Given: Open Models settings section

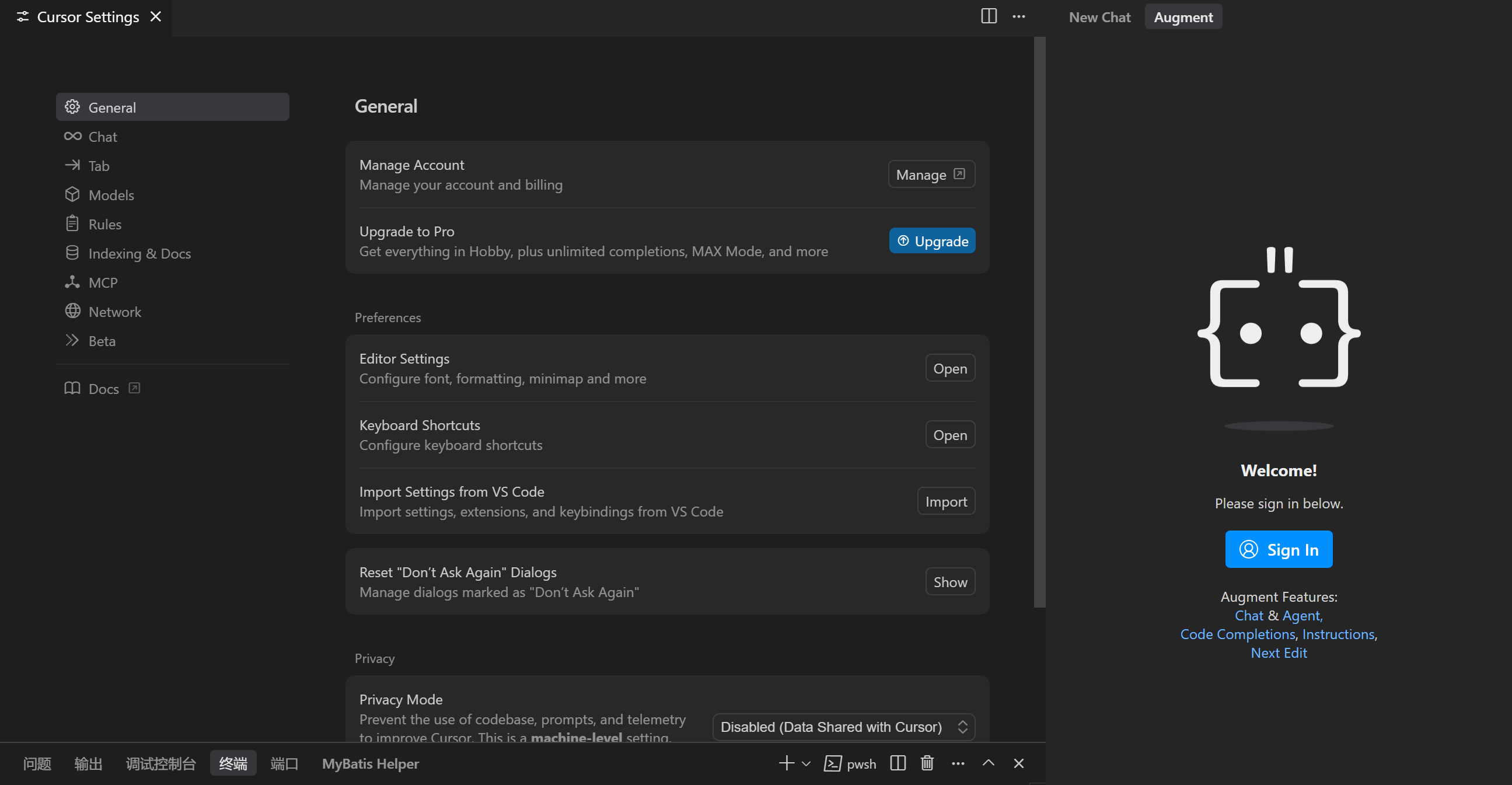Looking at the screenshot, I should tap(173, 194).
